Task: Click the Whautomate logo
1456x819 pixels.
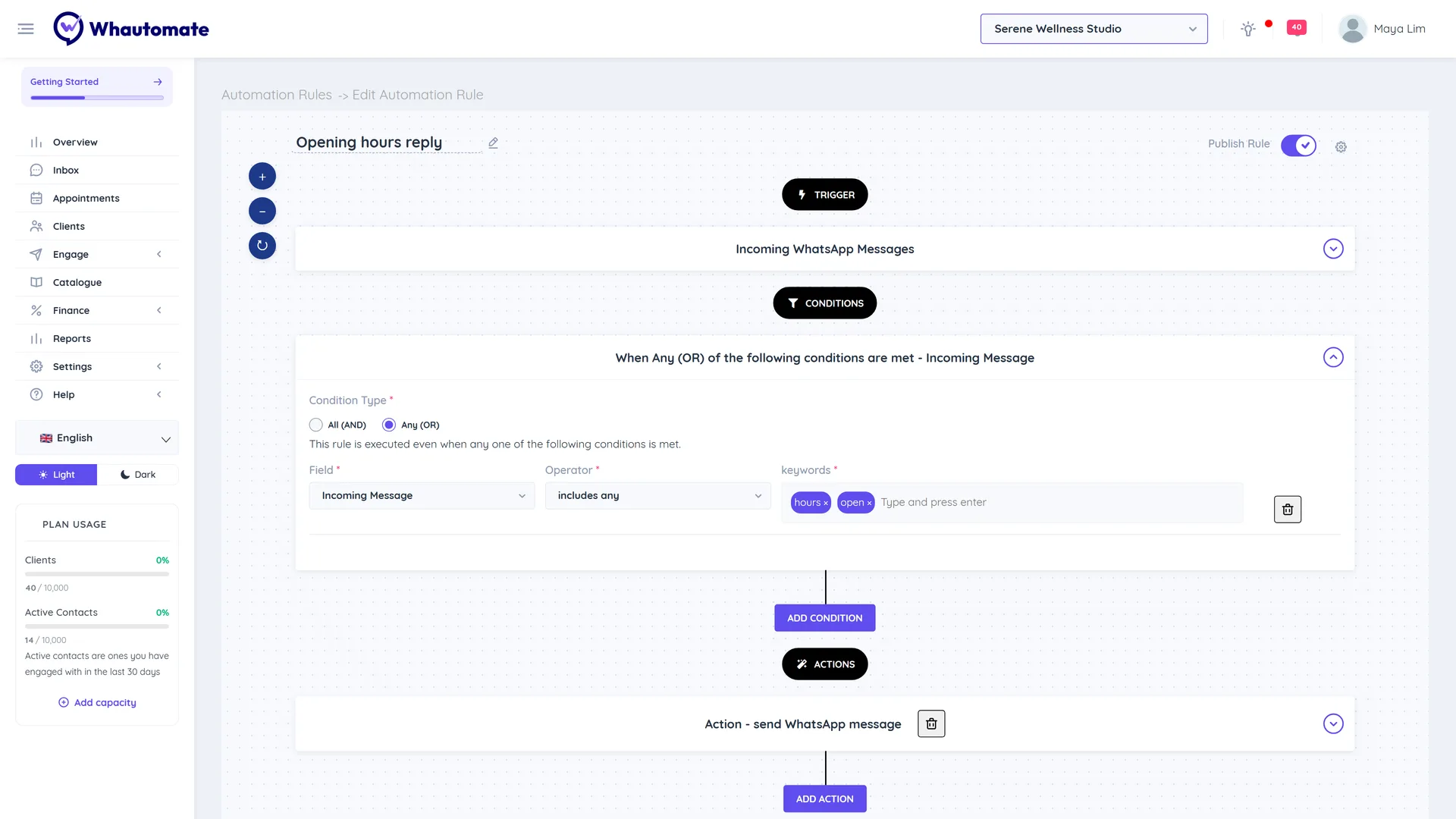Action: pyautogui.click(x=131, y=29)
